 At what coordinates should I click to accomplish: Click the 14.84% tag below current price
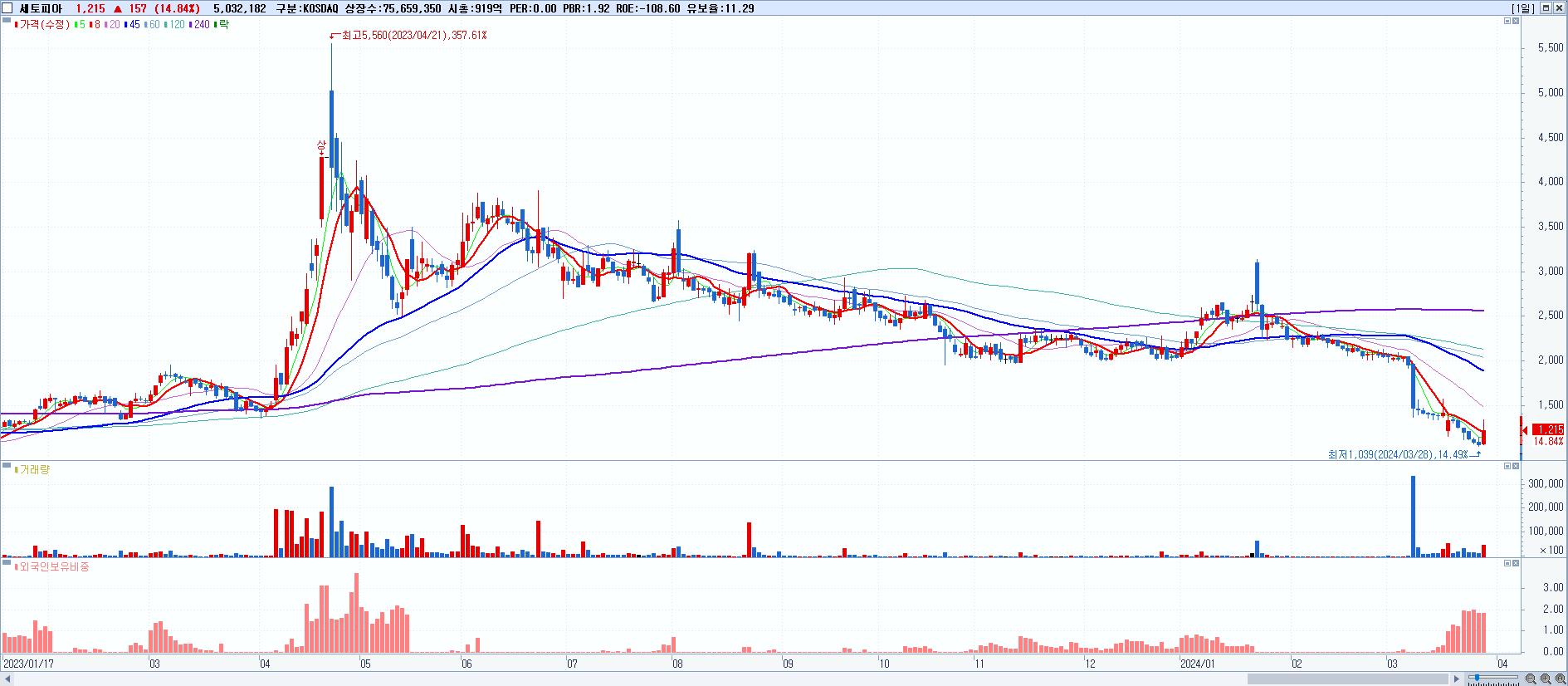pyautogui.click(x=1548, y=442)
